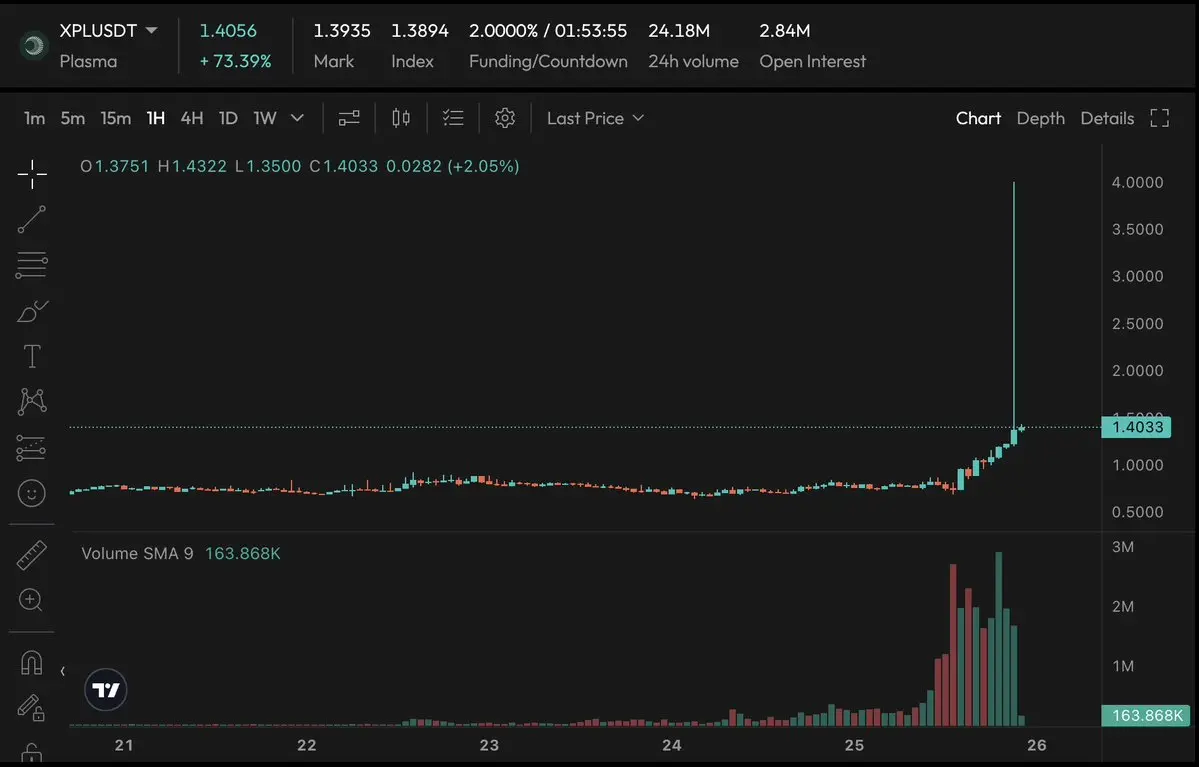Select the trend line drawing tool

(x=32, y=219)
